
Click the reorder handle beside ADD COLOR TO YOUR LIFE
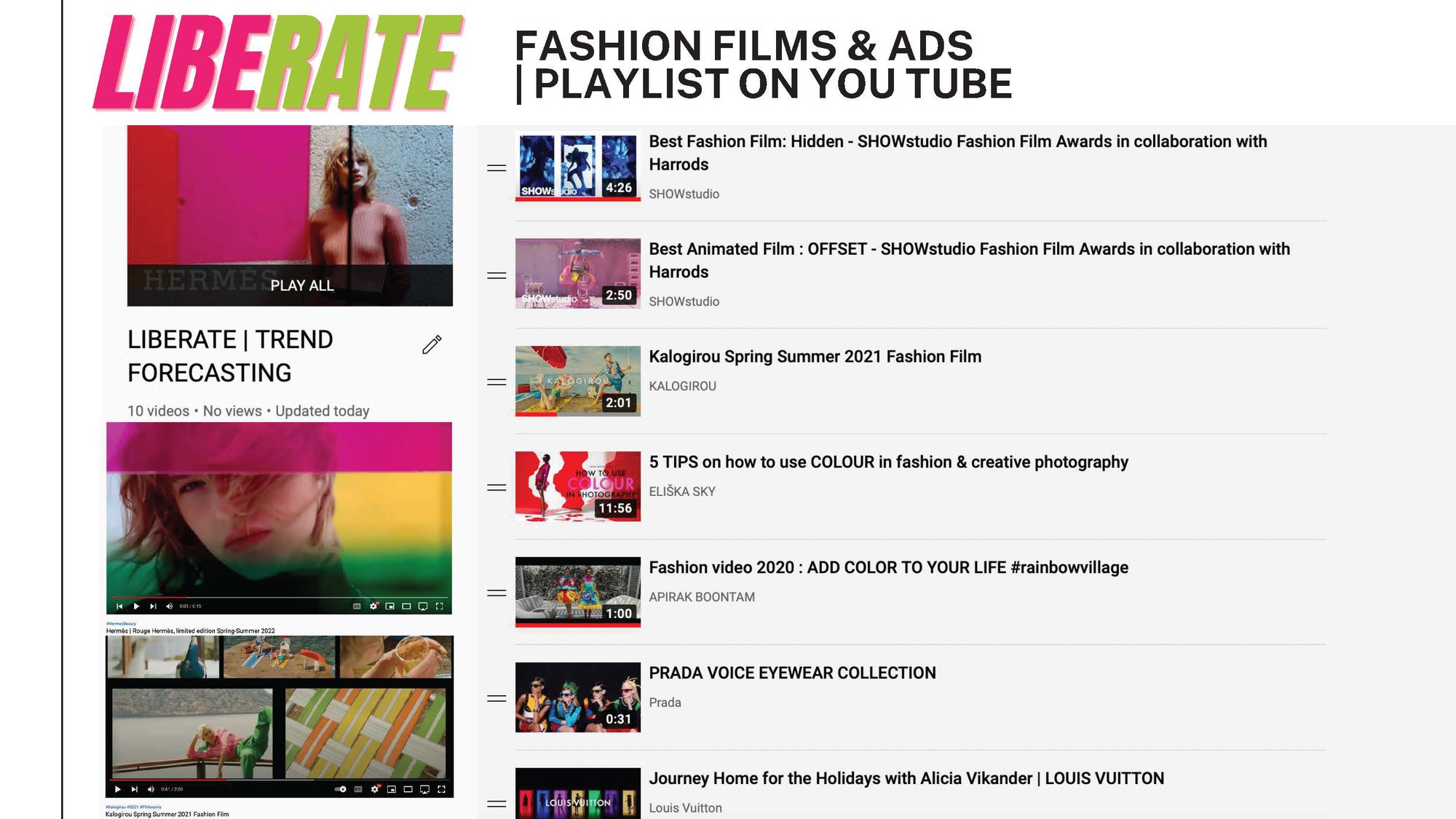point(496,593)
